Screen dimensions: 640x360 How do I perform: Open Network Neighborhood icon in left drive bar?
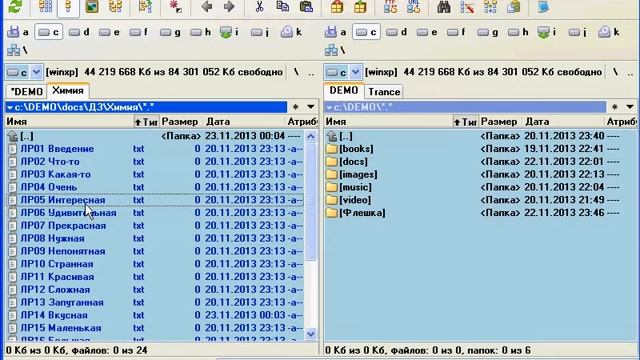(x=17, y=50)
